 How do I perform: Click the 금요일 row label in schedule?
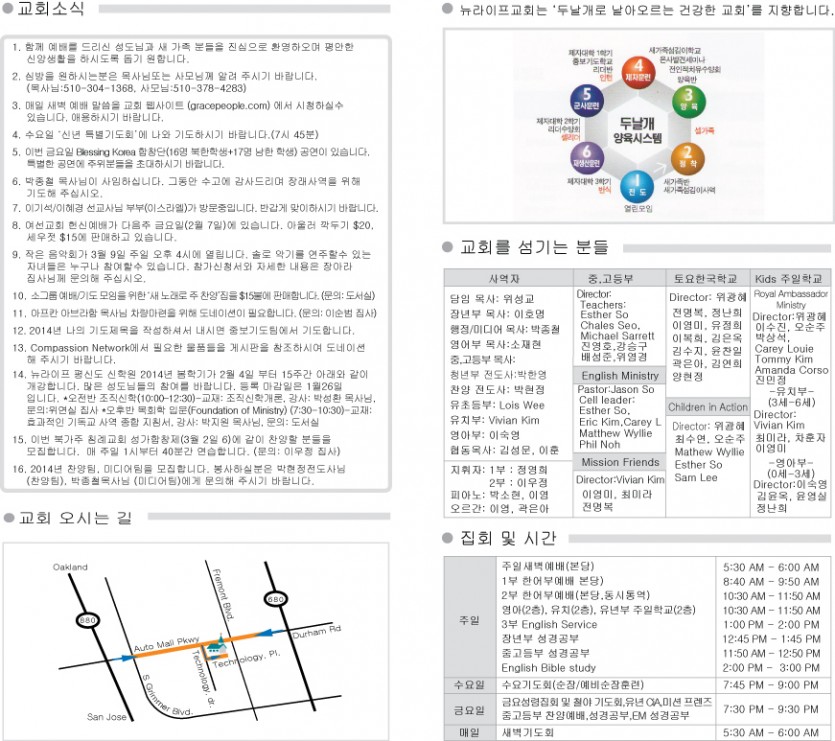pyautogui.click(x=469, y=710)
